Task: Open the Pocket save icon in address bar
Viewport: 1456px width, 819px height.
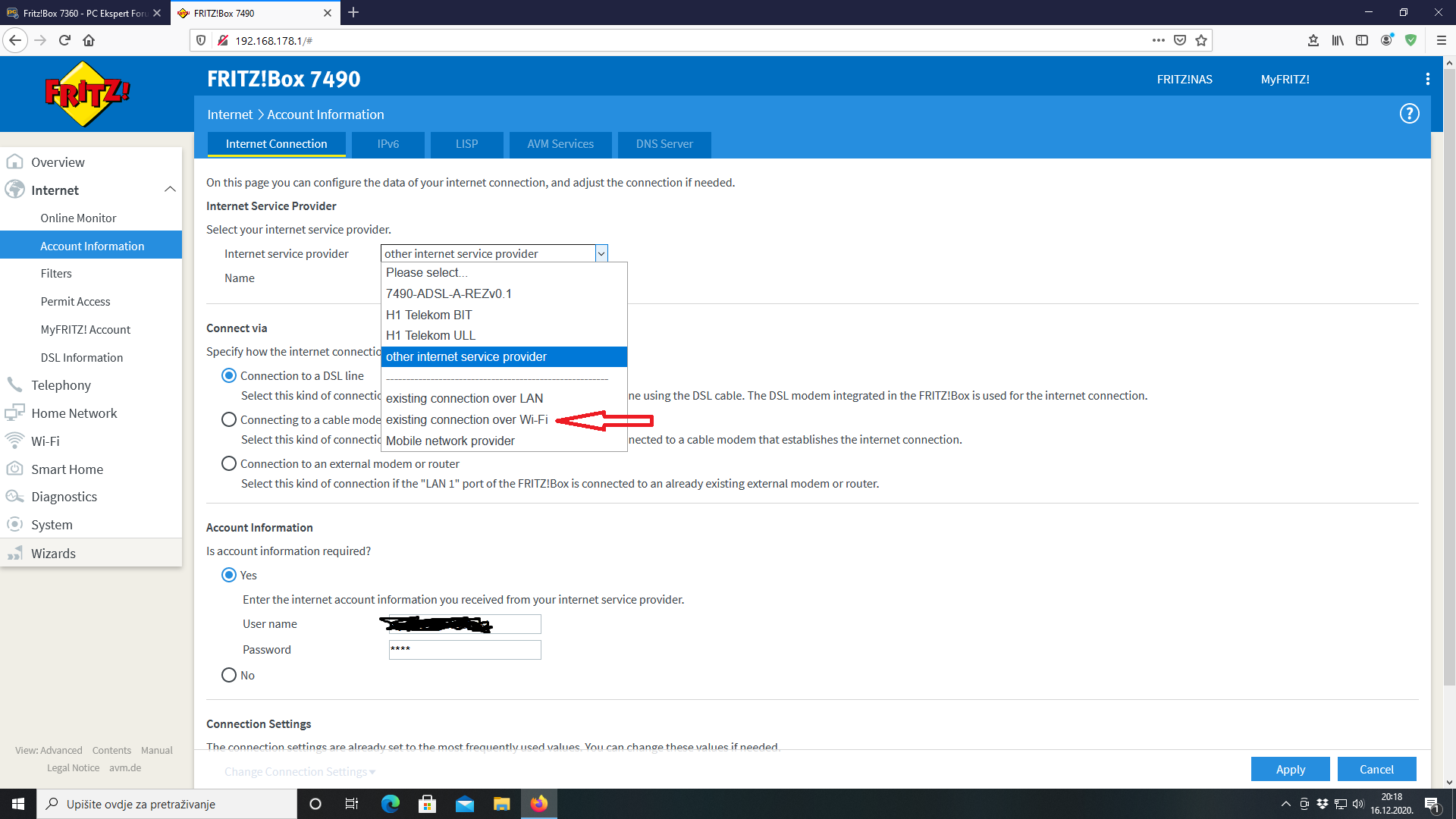Action: (x=1180, y=40)
